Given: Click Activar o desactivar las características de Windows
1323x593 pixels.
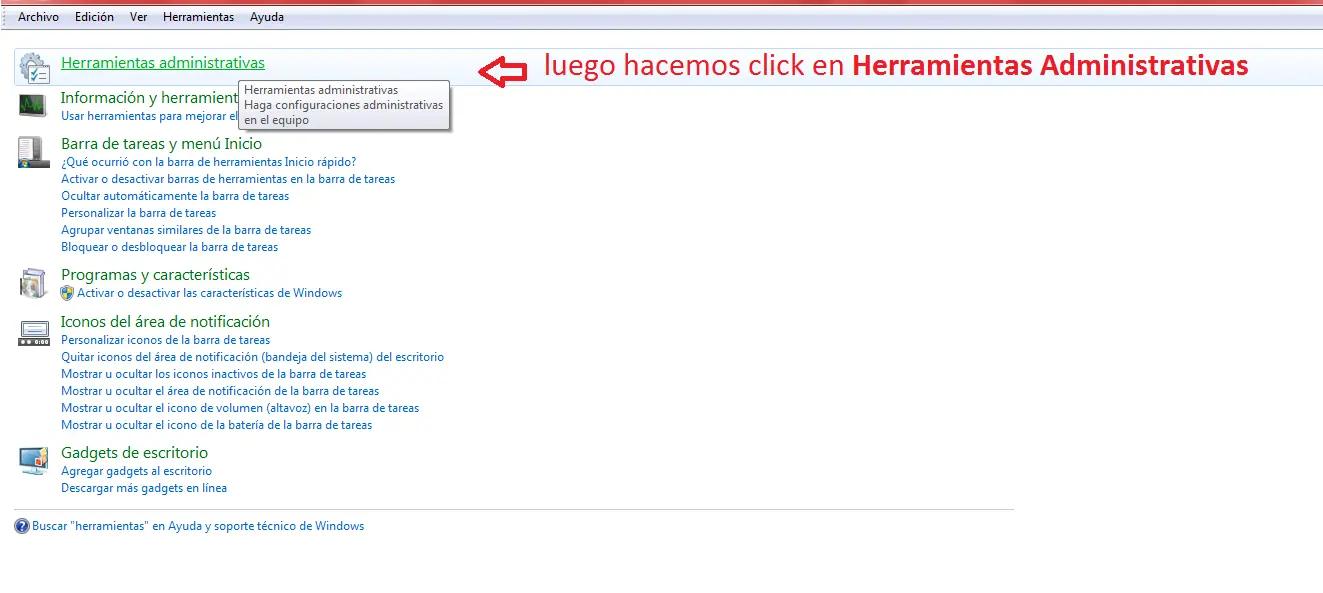Looking at the screenshot, I should coord(210,293).
